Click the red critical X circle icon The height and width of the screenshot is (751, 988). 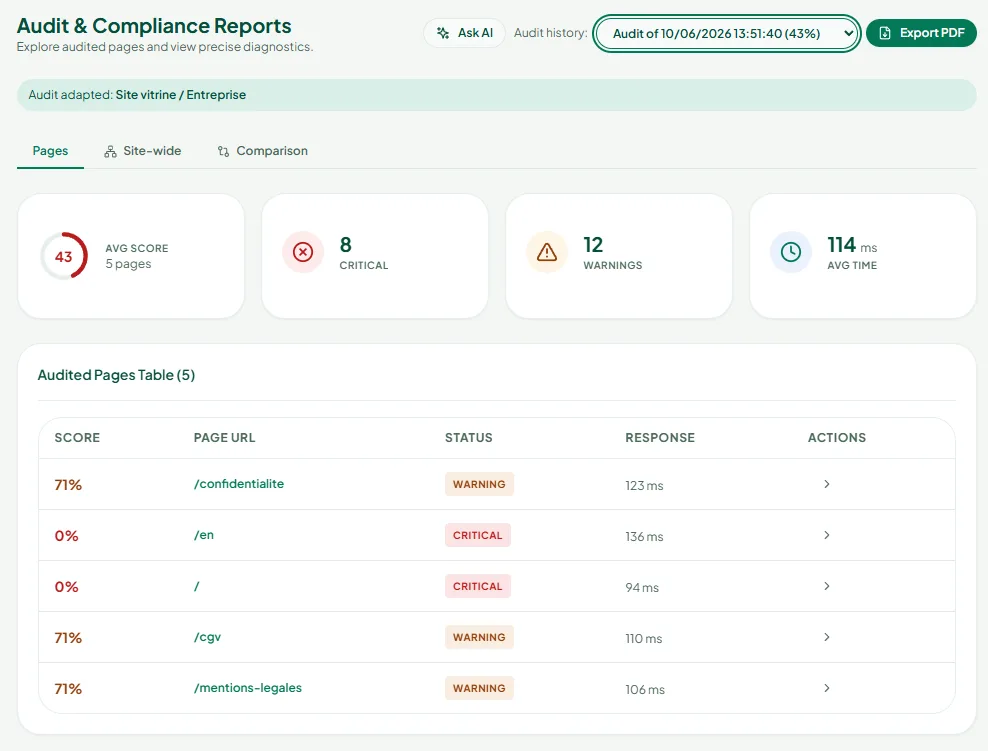click(303, 252)
